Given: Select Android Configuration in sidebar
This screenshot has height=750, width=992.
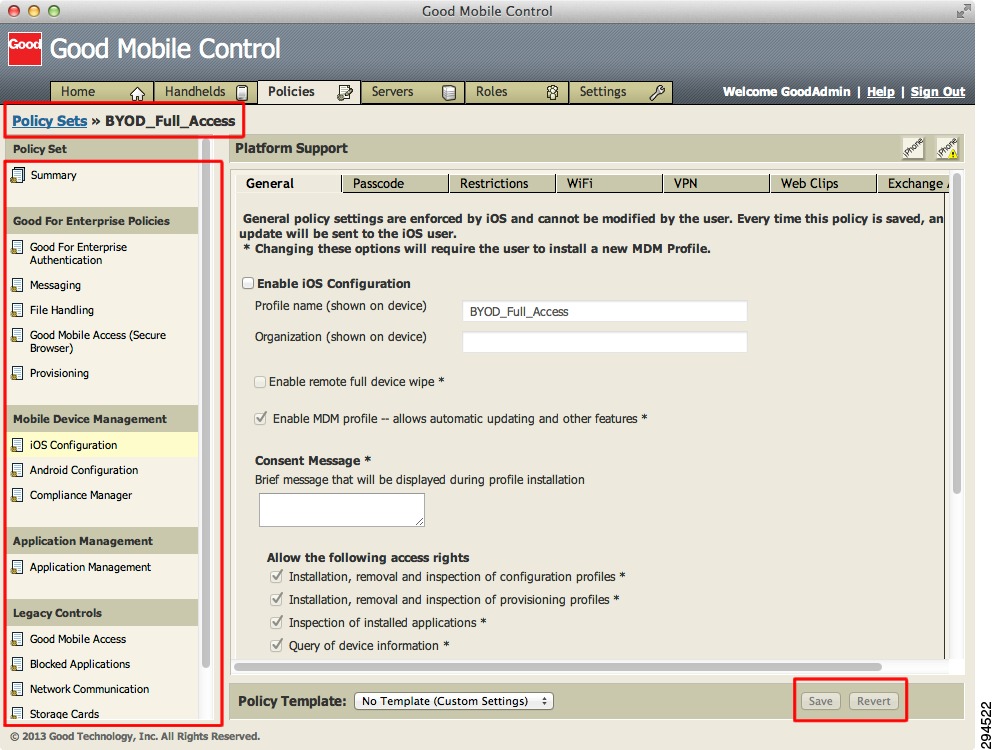Looking at the screenshot, I should (x=84, y=470).
